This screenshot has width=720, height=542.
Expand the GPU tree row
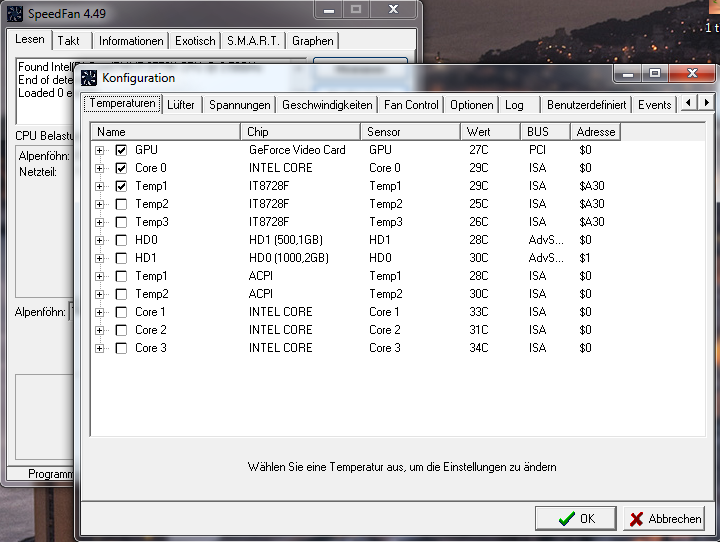click(99, 150)
